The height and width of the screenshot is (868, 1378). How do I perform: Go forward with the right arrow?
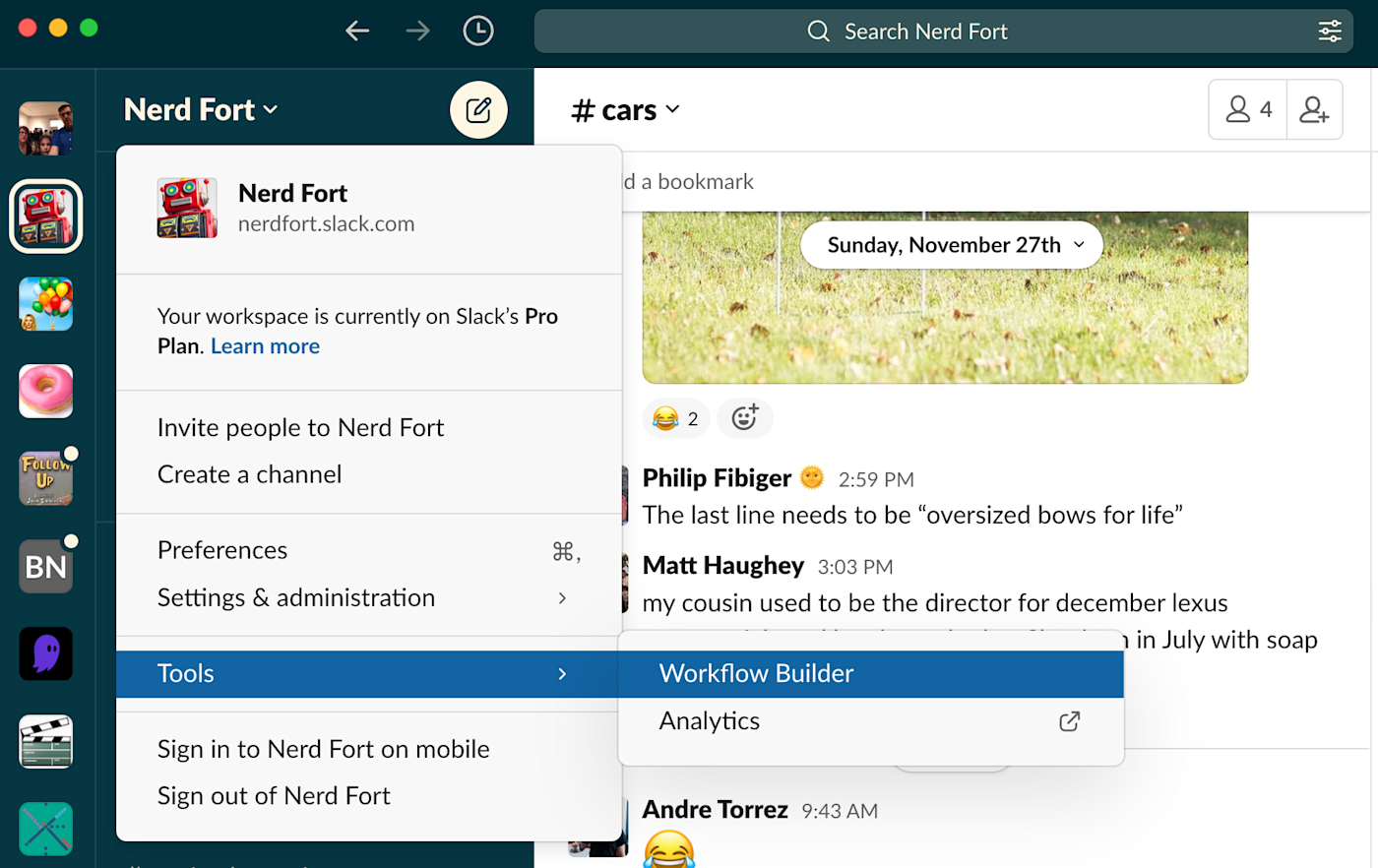[418, 31]
